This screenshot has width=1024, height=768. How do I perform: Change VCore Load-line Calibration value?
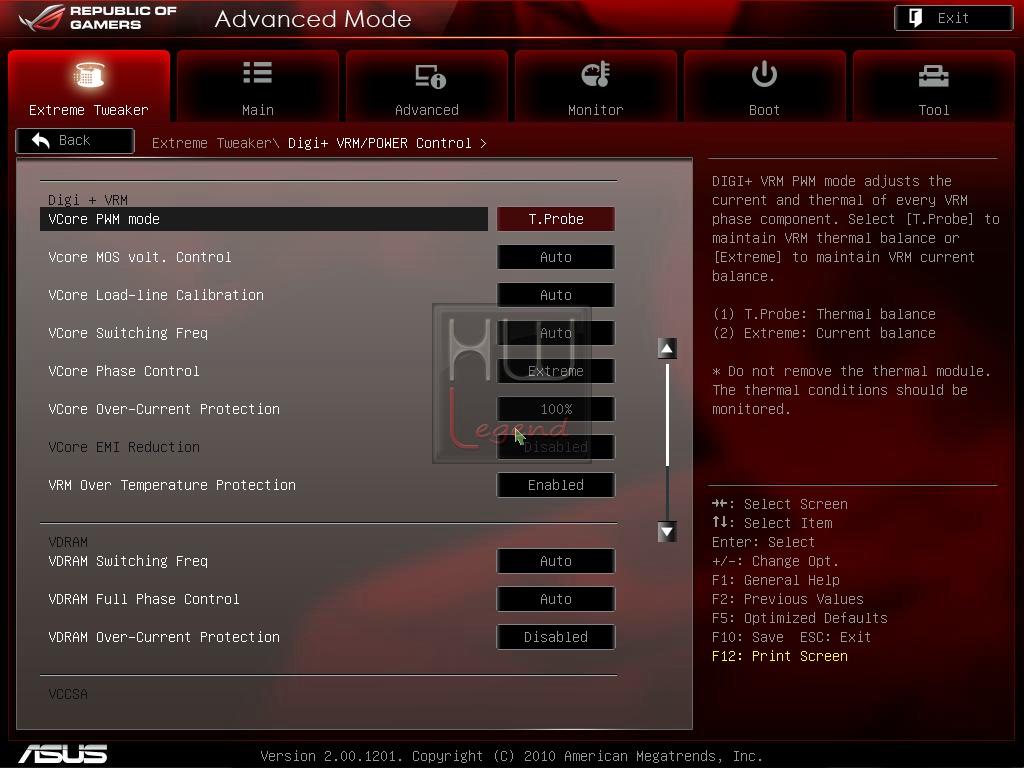pyautogui.click(x=556, y=295)
